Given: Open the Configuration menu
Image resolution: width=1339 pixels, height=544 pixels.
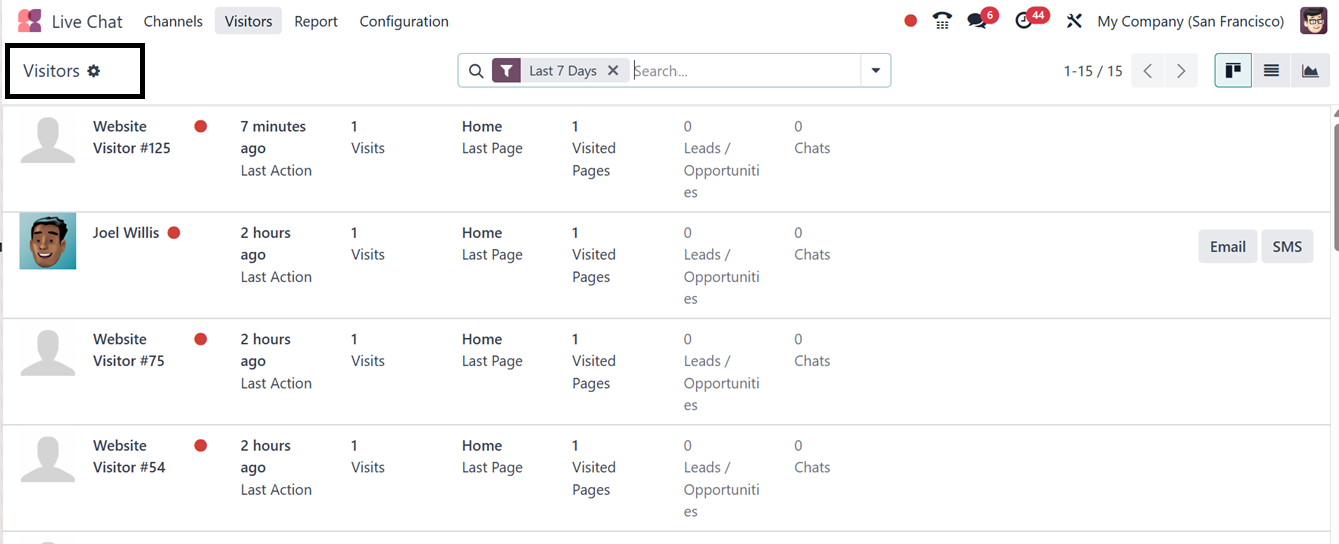Looking at the screenshot, I should pos(404,21).
